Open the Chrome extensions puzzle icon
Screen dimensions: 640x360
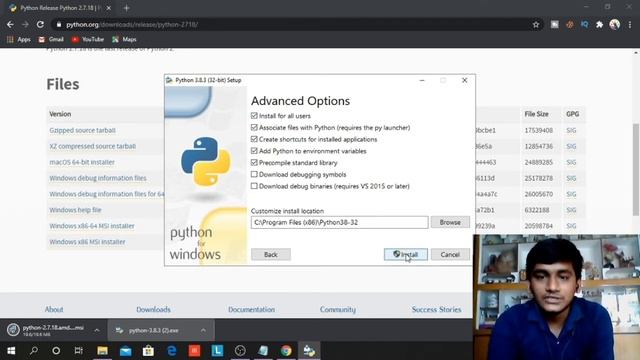[599, 24]
